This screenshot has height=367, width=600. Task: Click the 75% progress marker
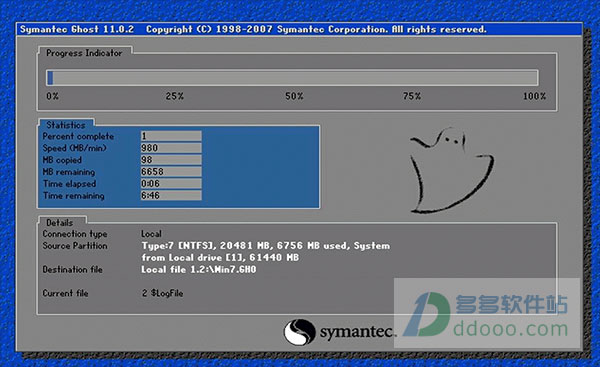[x=412, y=96]
